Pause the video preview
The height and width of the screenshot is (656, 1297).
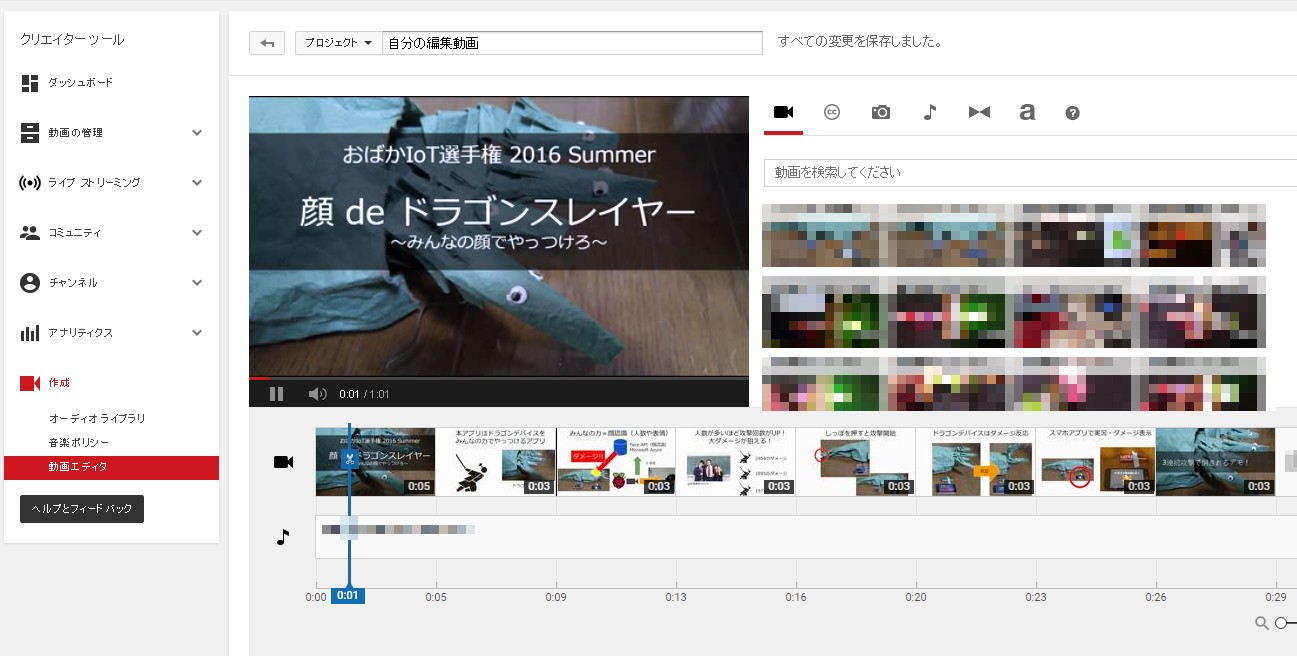[277, 394]
